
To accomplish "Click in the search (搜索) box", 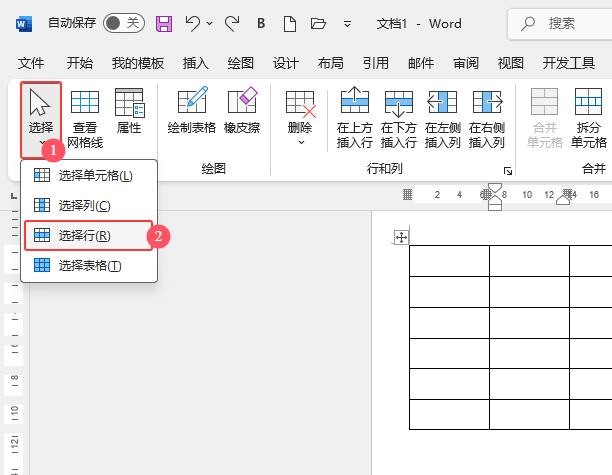I will 560,24.
